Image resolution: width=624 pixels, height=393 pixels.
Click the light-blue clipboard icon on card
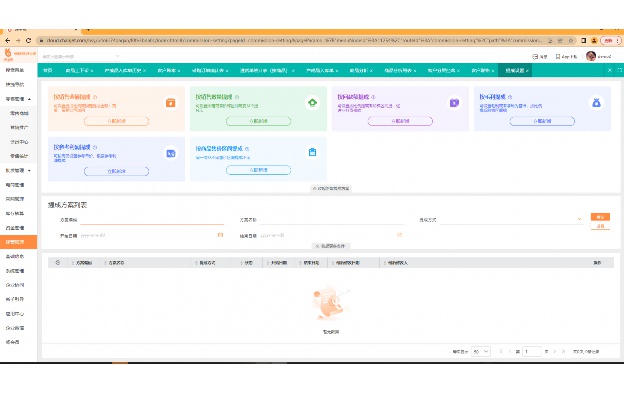(x=312, y=152)
